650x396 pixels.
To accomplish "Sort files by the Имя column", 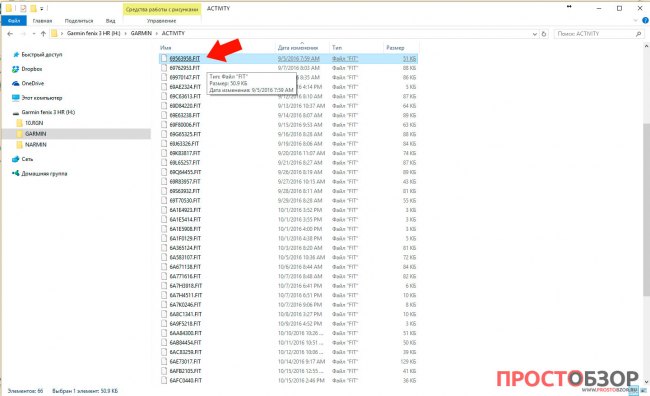I will click(166, 48).
